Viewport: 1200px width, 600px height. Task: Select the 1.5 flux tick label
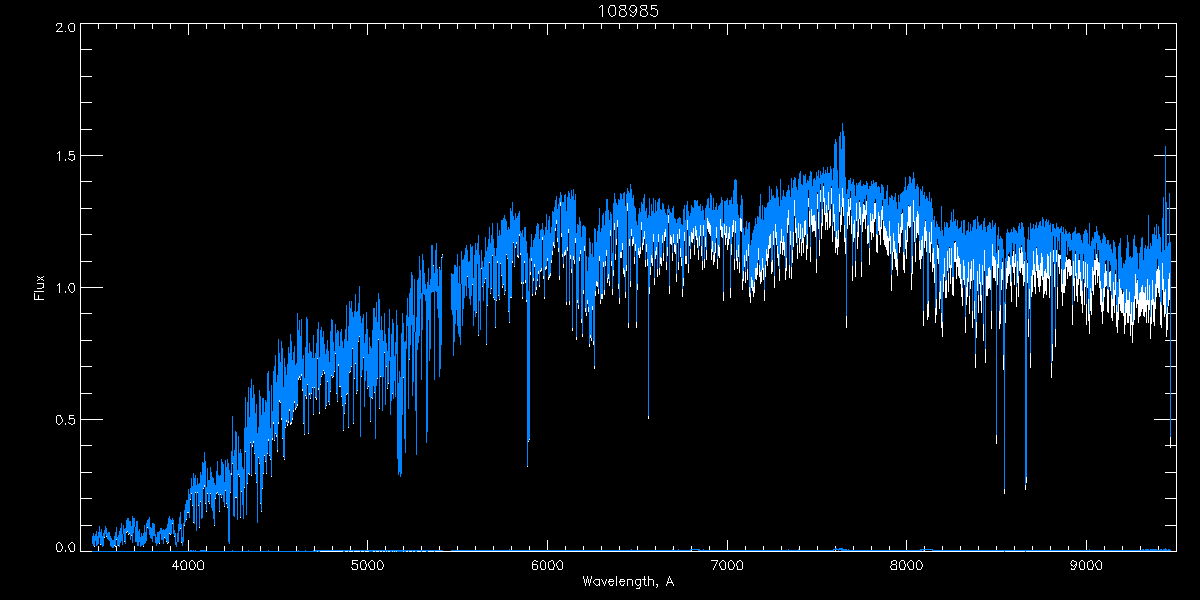65,157
